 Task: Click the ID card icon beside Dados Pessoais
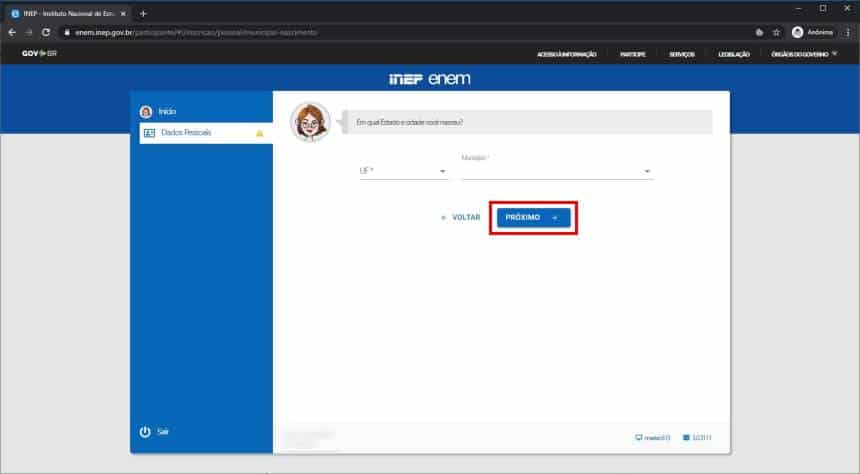tap(149, 133)
